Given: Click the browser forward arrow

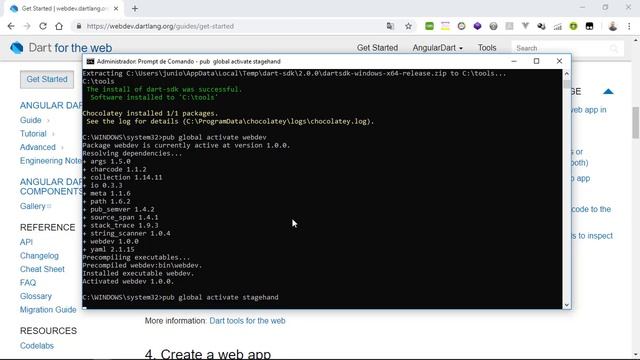Looking at the screenshot, I should tap(27, 26).
